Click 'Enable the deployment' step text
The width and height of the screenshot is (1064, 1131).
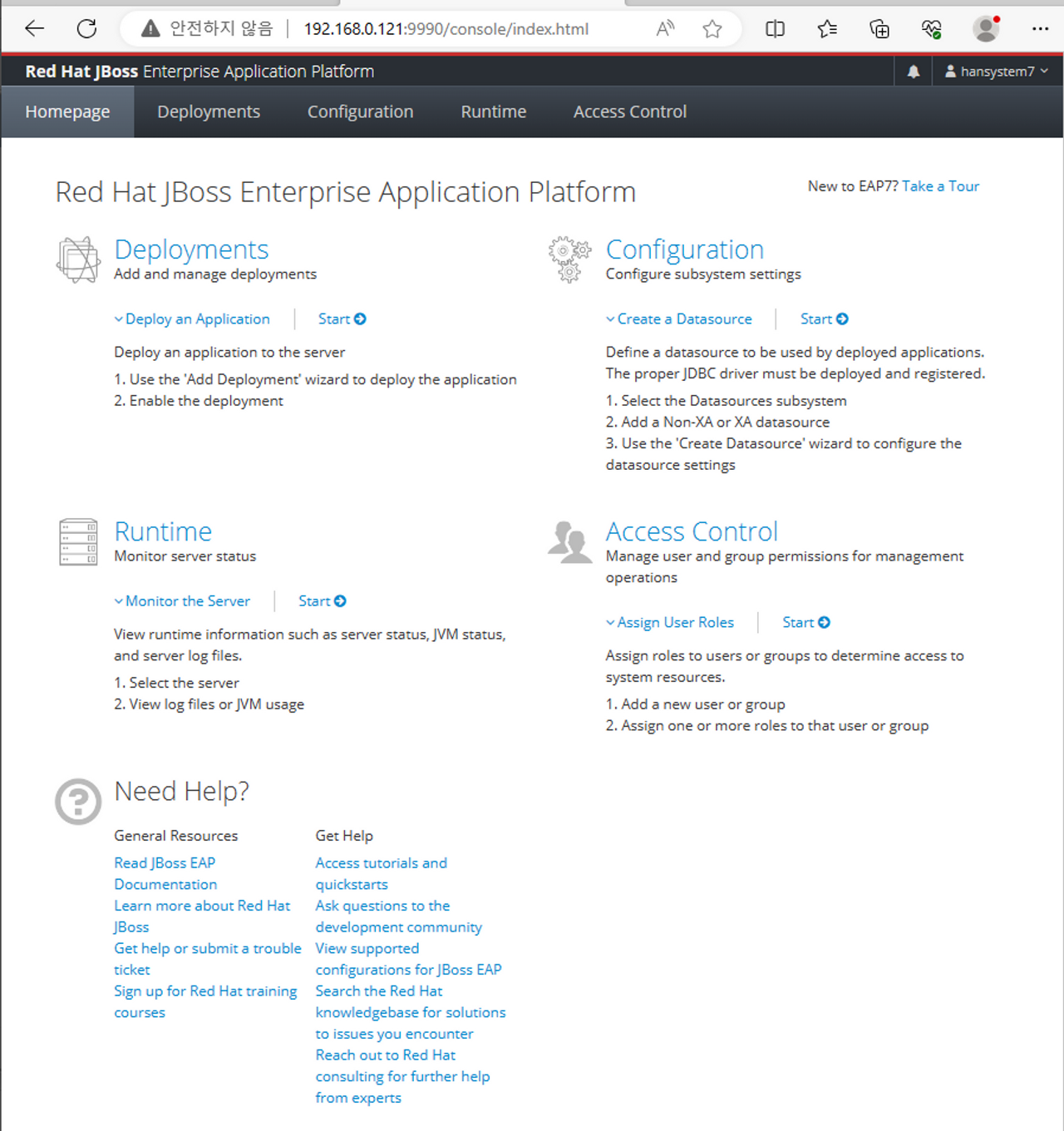199,401
